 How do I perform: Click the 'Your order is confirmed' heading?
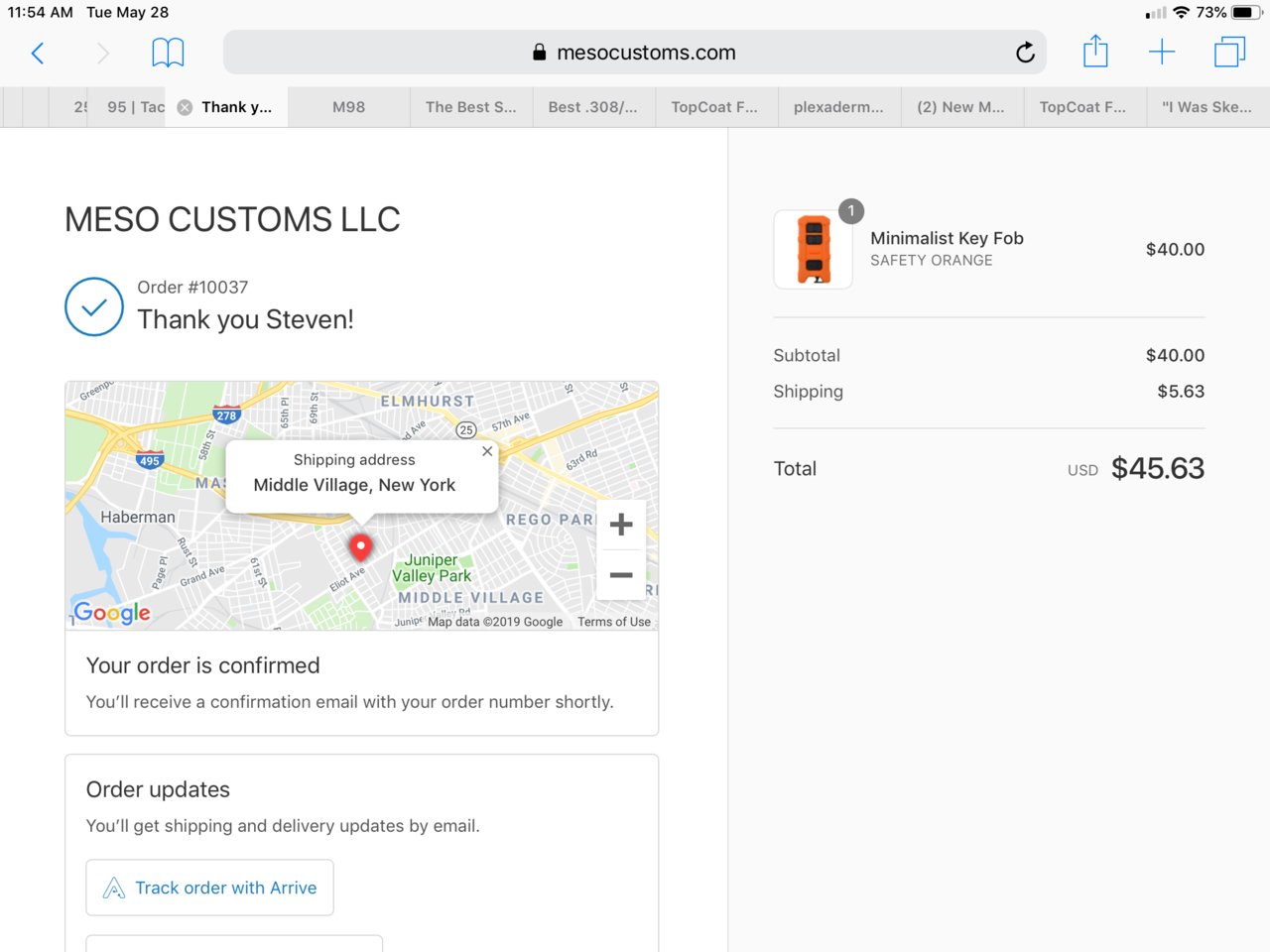(203, 665)
